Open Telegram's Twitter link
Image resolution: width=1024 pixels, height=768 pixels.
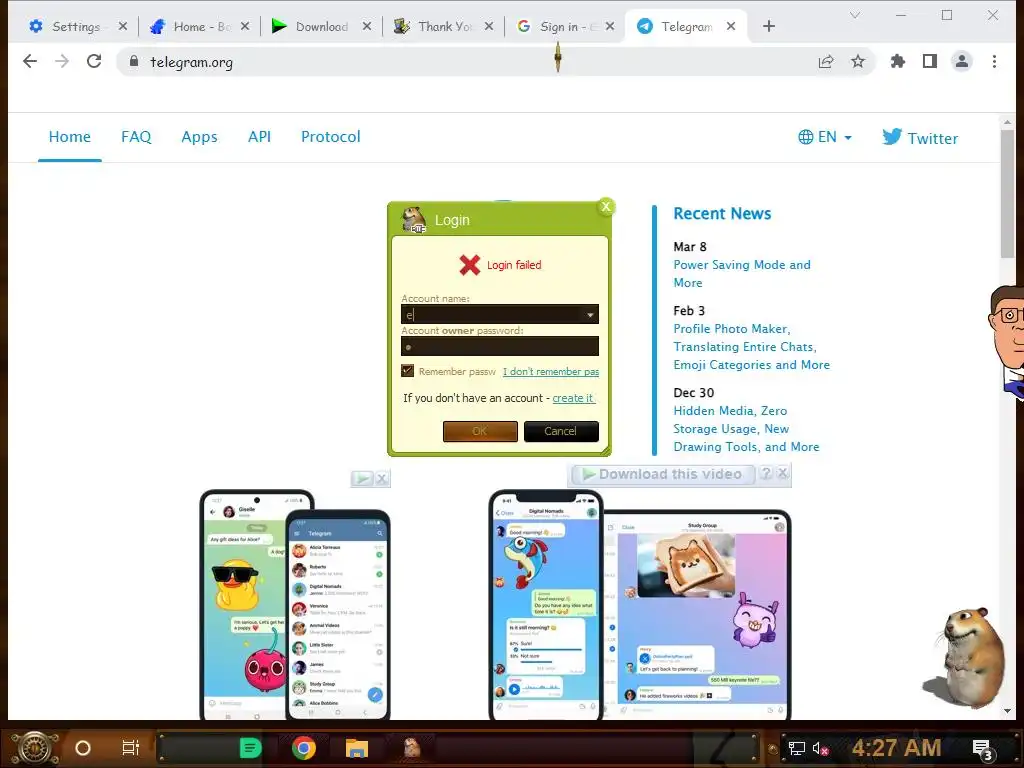pos(920,138)
